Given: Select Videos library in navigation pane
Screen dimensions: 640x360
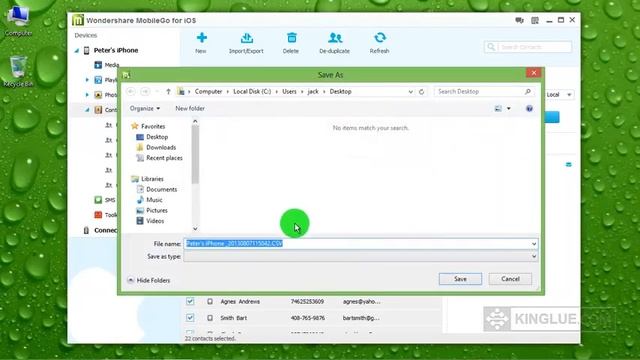Looking at the screenshot, I should (151, 221).
